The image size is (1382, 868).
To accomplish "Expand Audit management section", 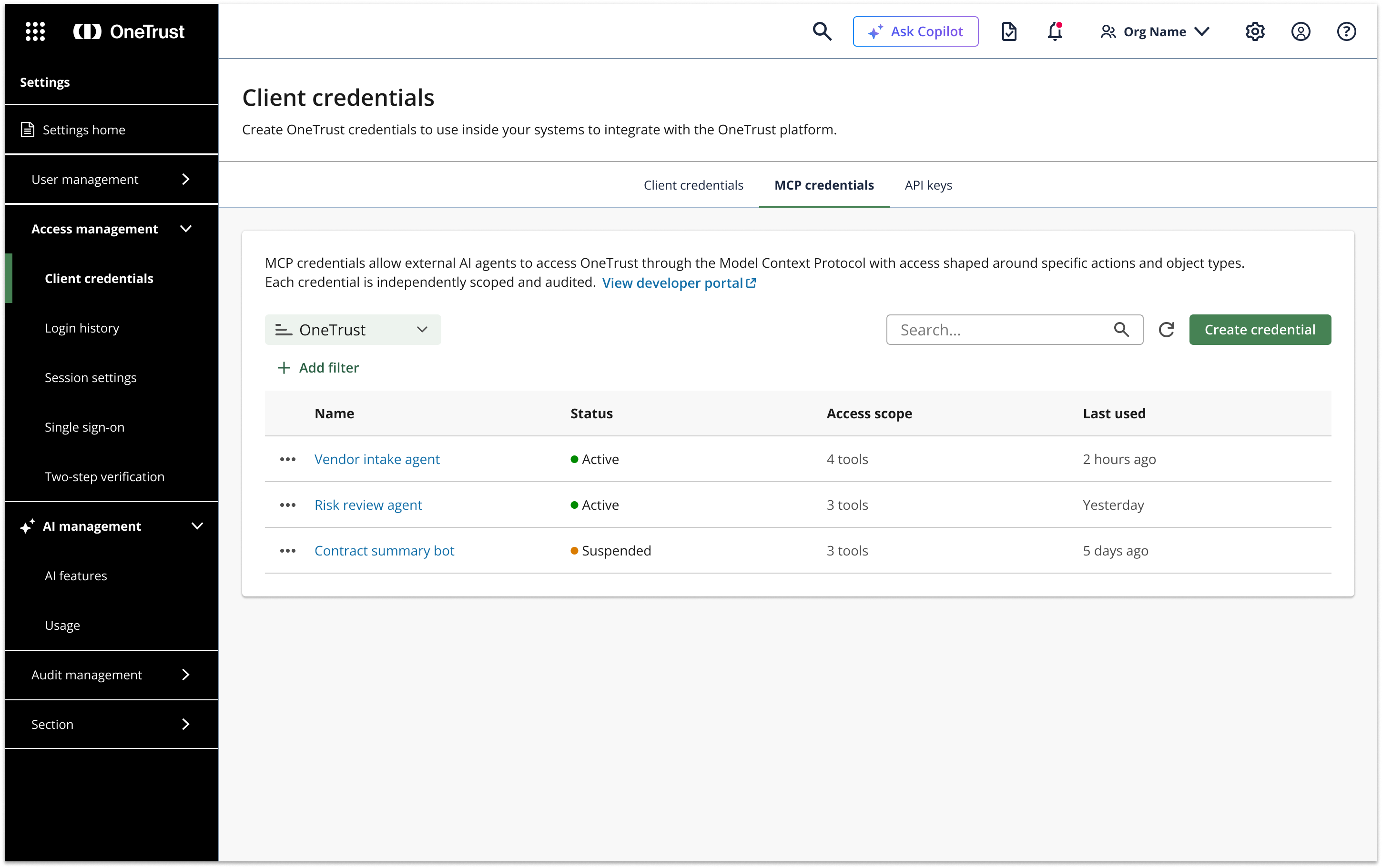I will [112, 675].
